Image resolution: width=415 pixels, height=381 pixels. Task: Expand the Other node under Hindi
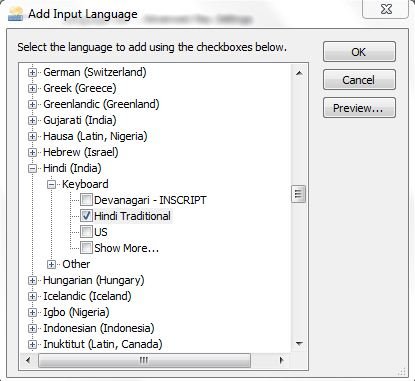51,264
